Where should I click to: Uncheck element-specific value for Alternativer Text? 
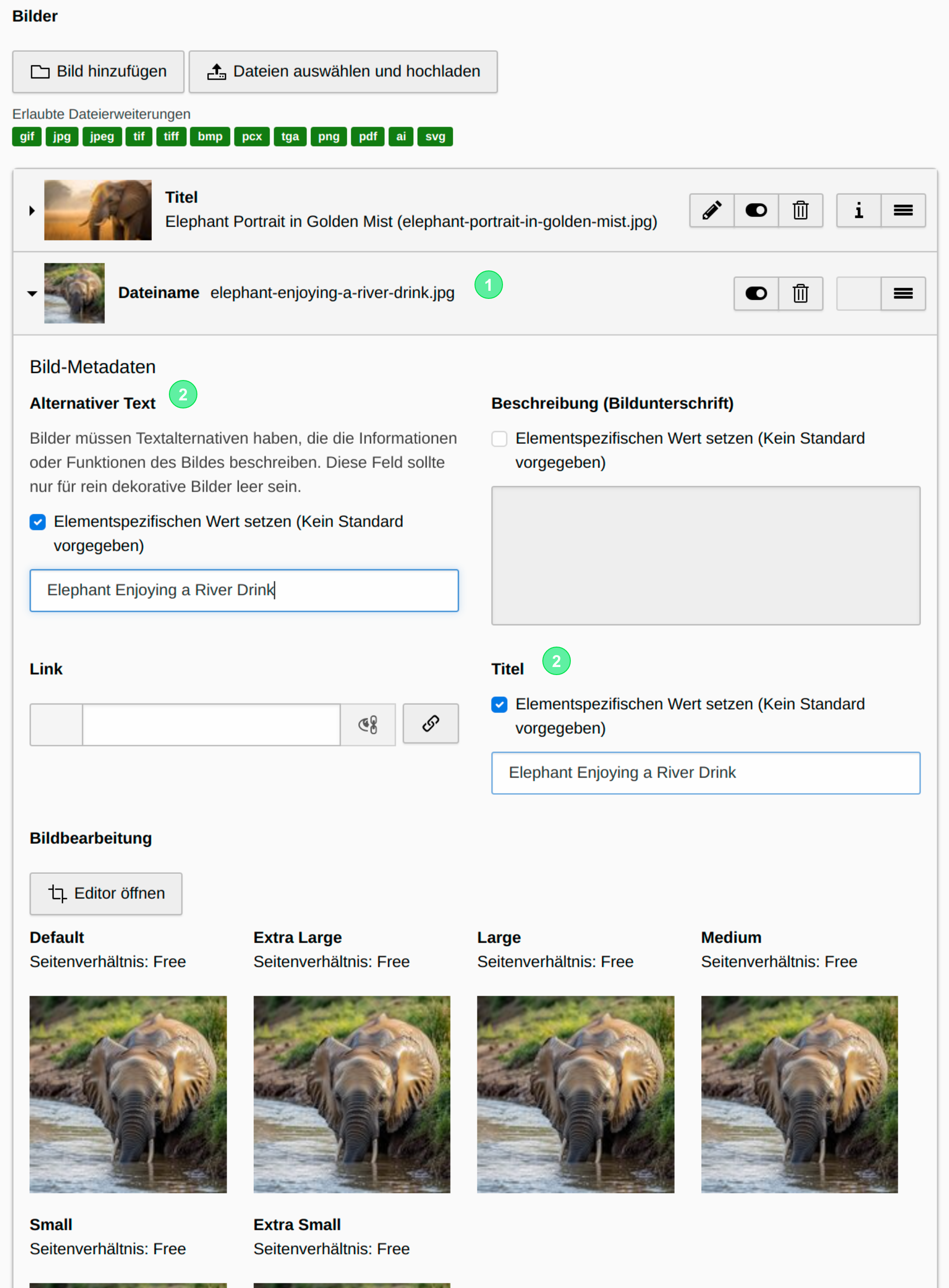(x=38, y=522)
